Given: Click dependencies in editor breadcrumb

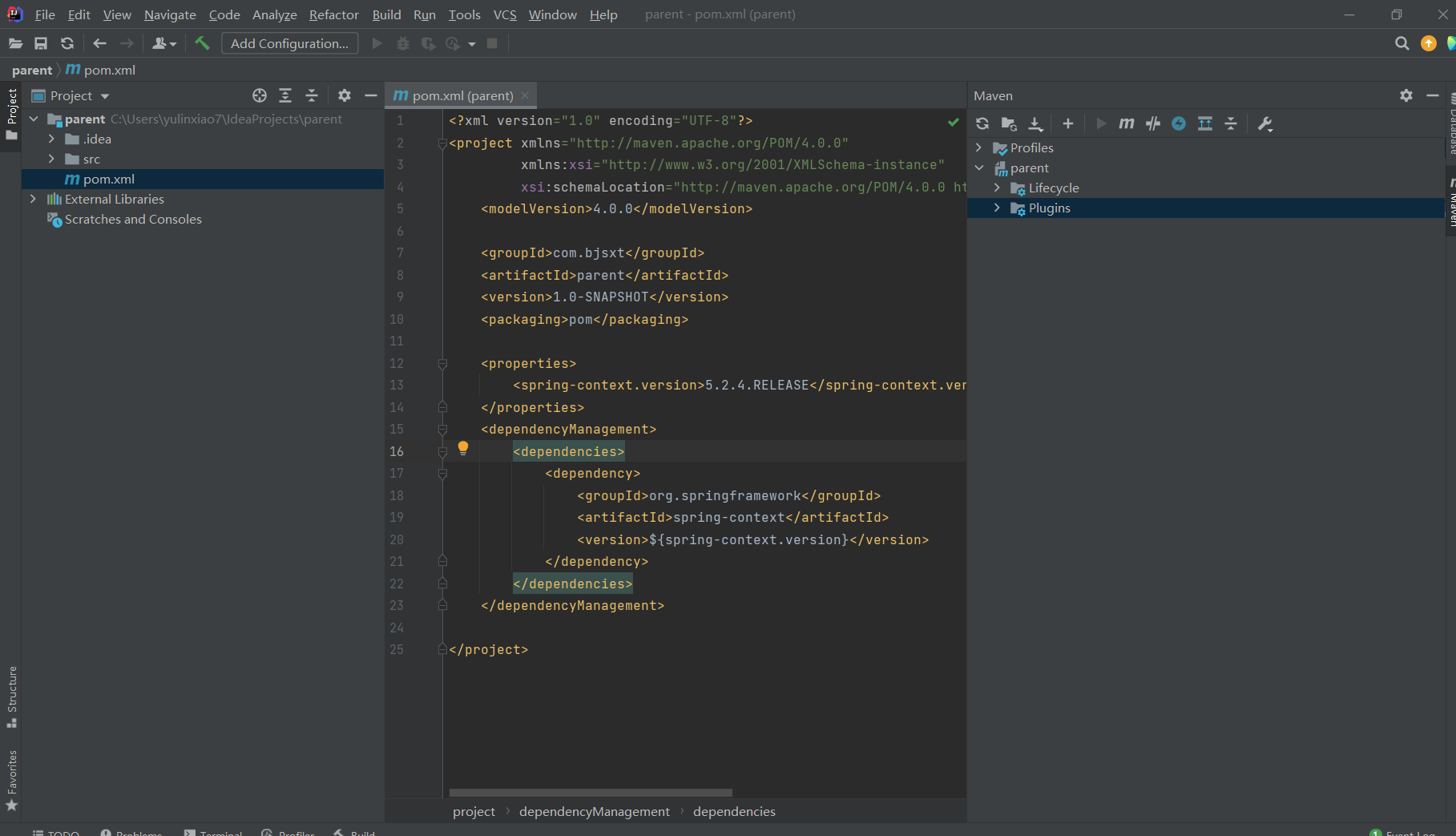Looking at the screenshot, I should click(734, 811).
